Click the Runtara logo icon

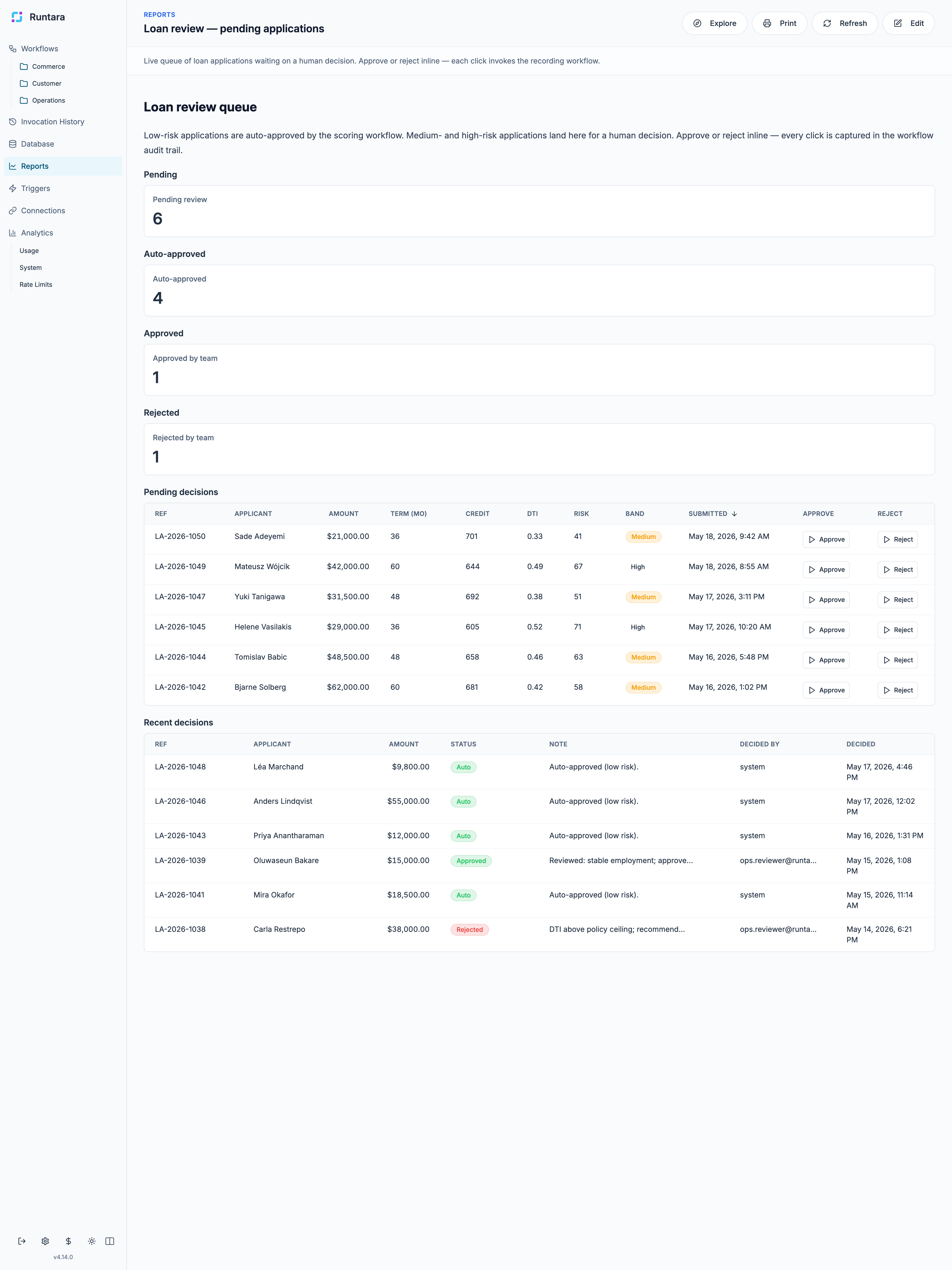coord(17,17)
